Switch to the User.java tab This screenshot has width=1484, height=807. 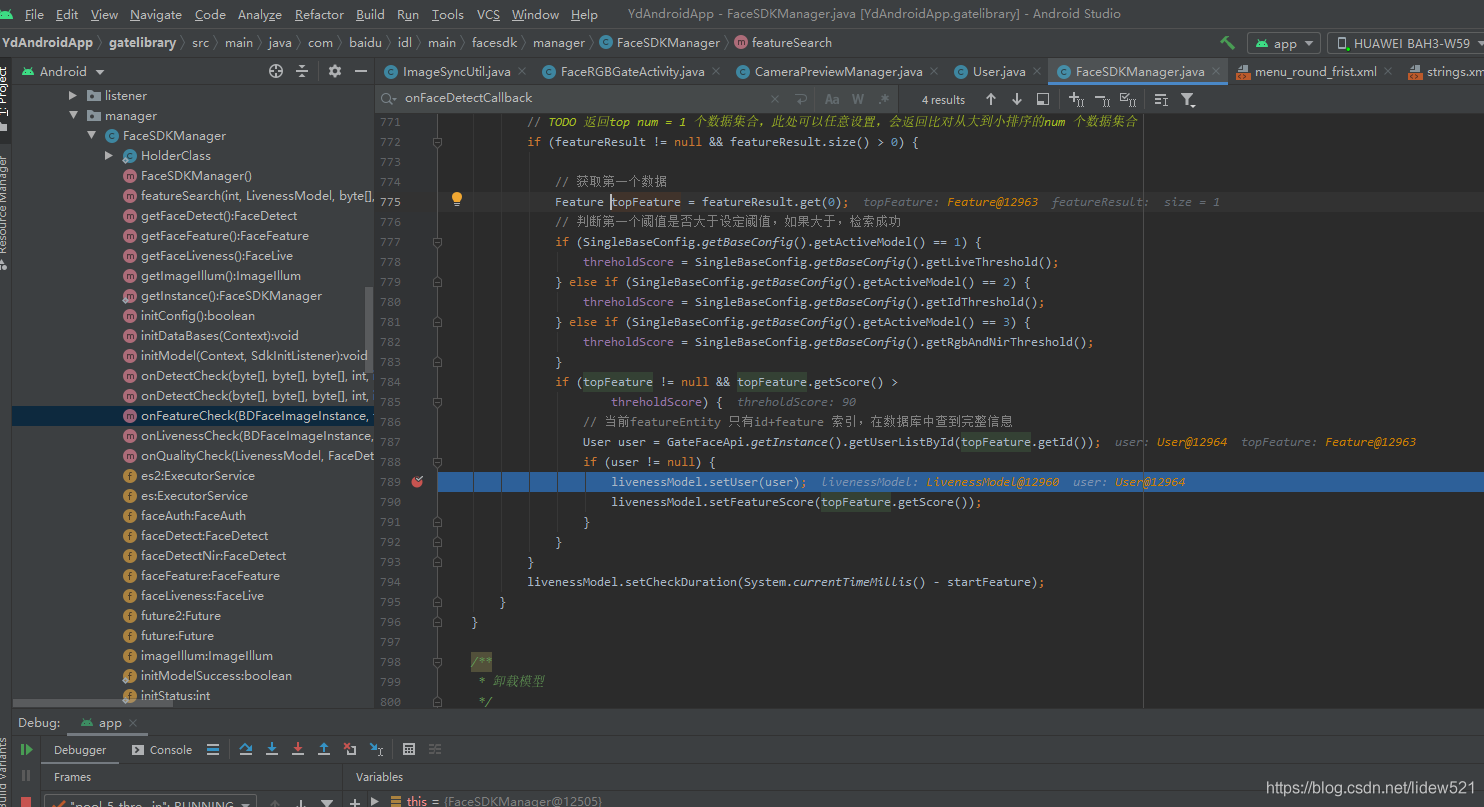999,71
